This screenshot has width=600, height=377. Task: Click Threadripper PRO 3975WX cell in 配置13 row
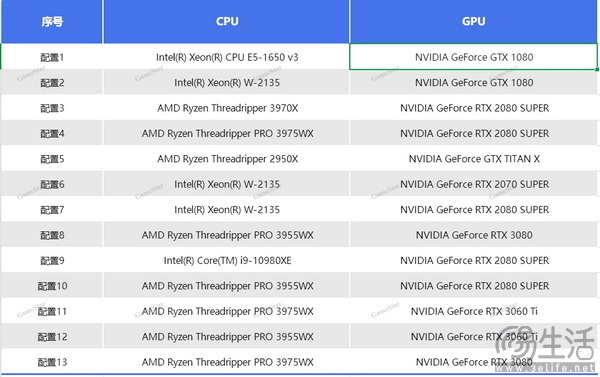pos(227,362)
